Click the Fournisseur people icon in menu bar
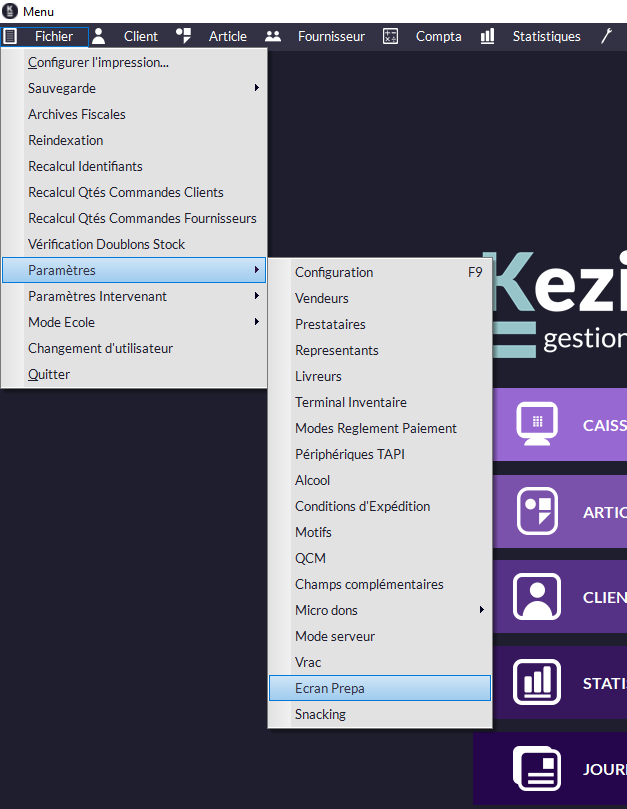Image resolution: width=627 pixels, height=809 pixels. (272, 36)
